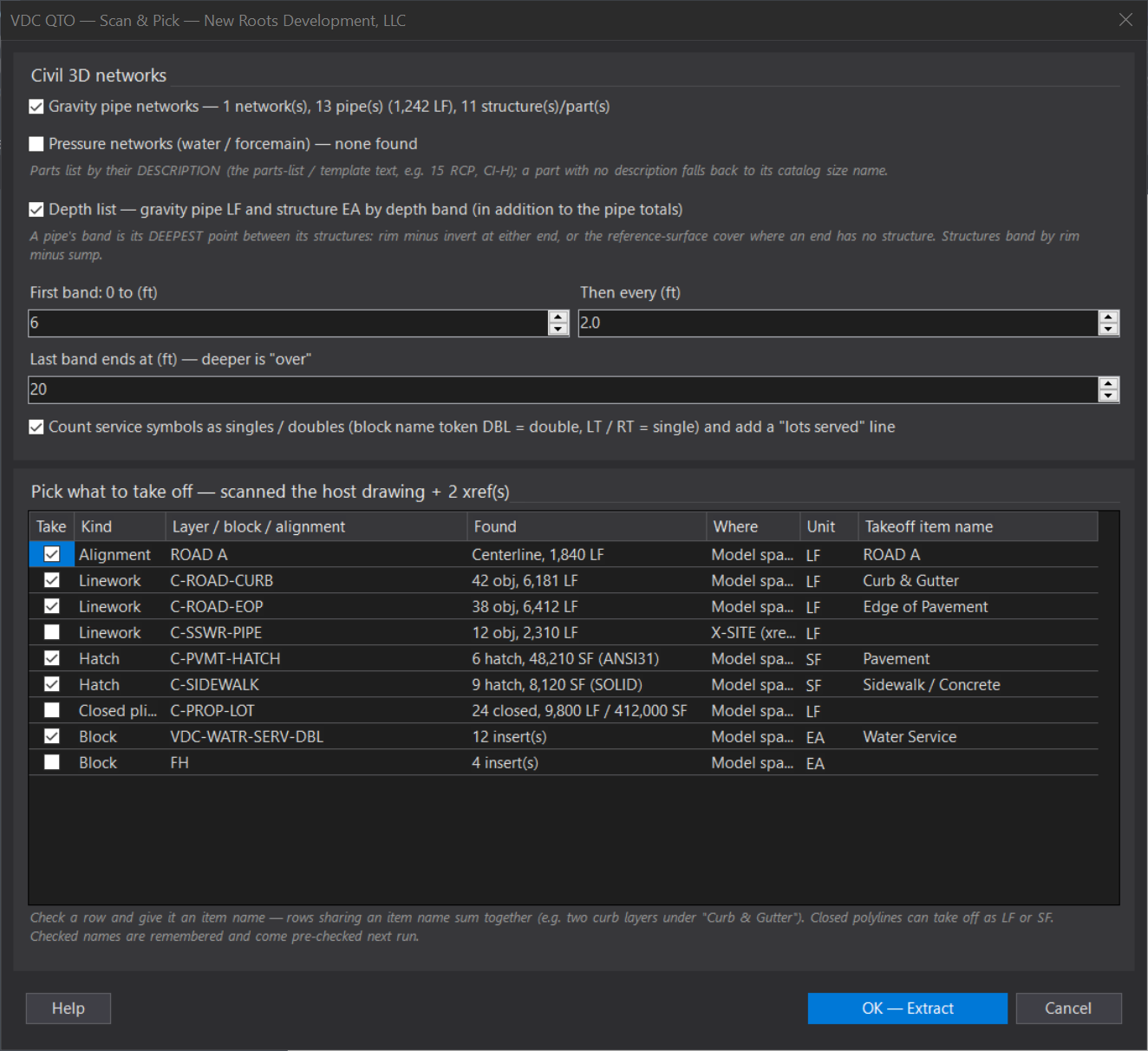Check Take for the C-SSWR-PIPE row

click(x=52, y=632)
